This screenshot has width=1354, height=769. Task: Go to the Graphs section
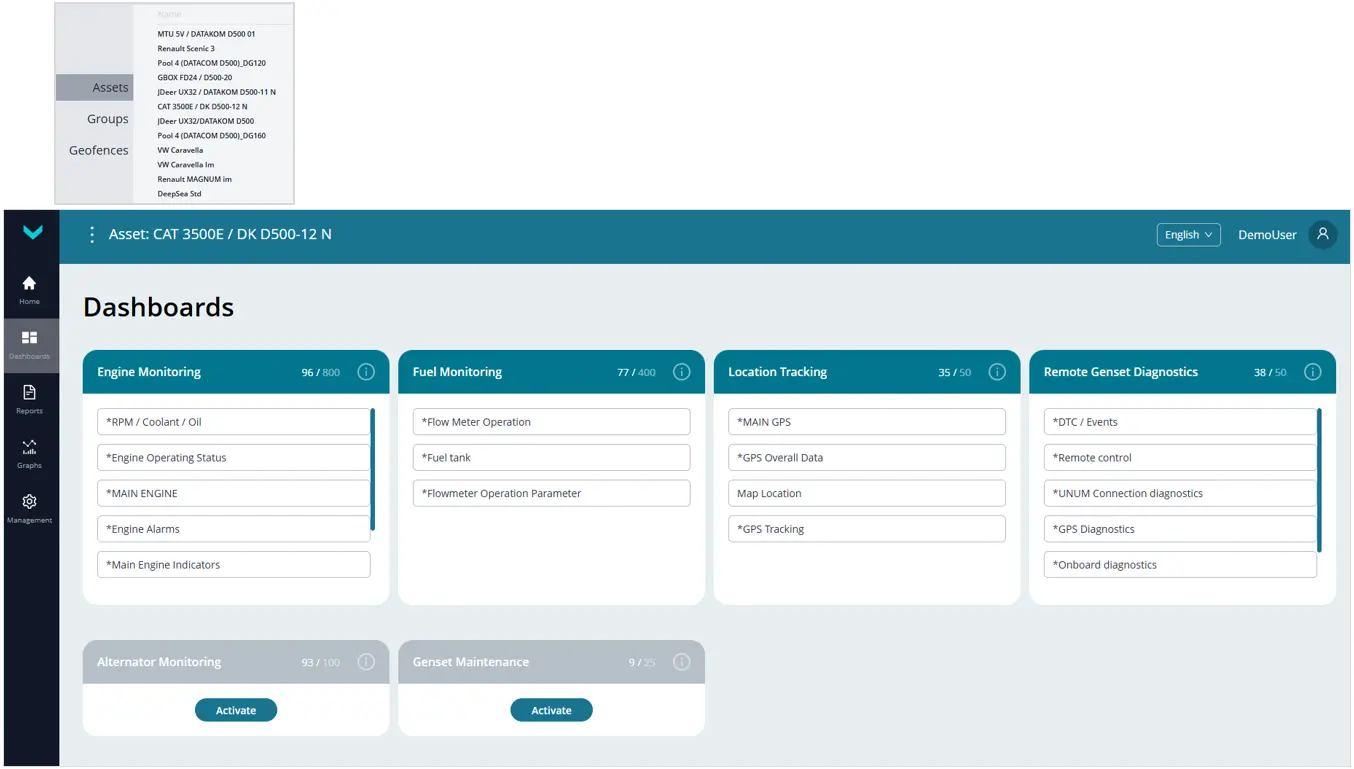pyautogui.click(x=29, y=453)
